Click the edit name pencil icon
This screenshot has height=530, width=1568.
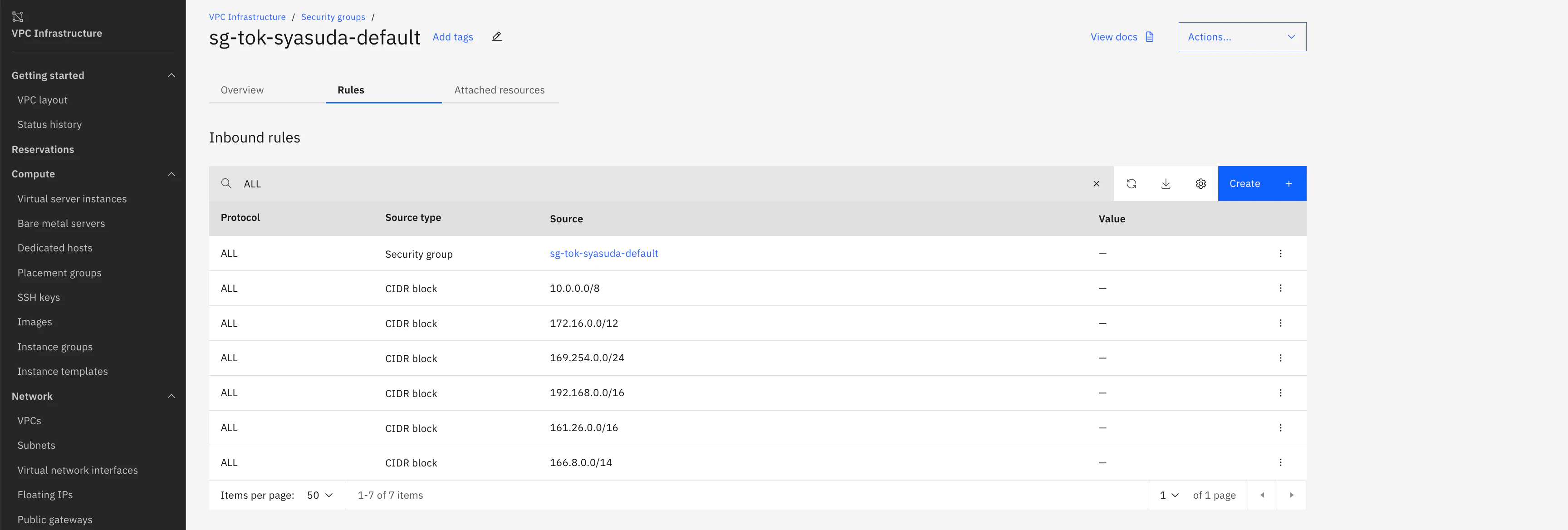[497, 36]
